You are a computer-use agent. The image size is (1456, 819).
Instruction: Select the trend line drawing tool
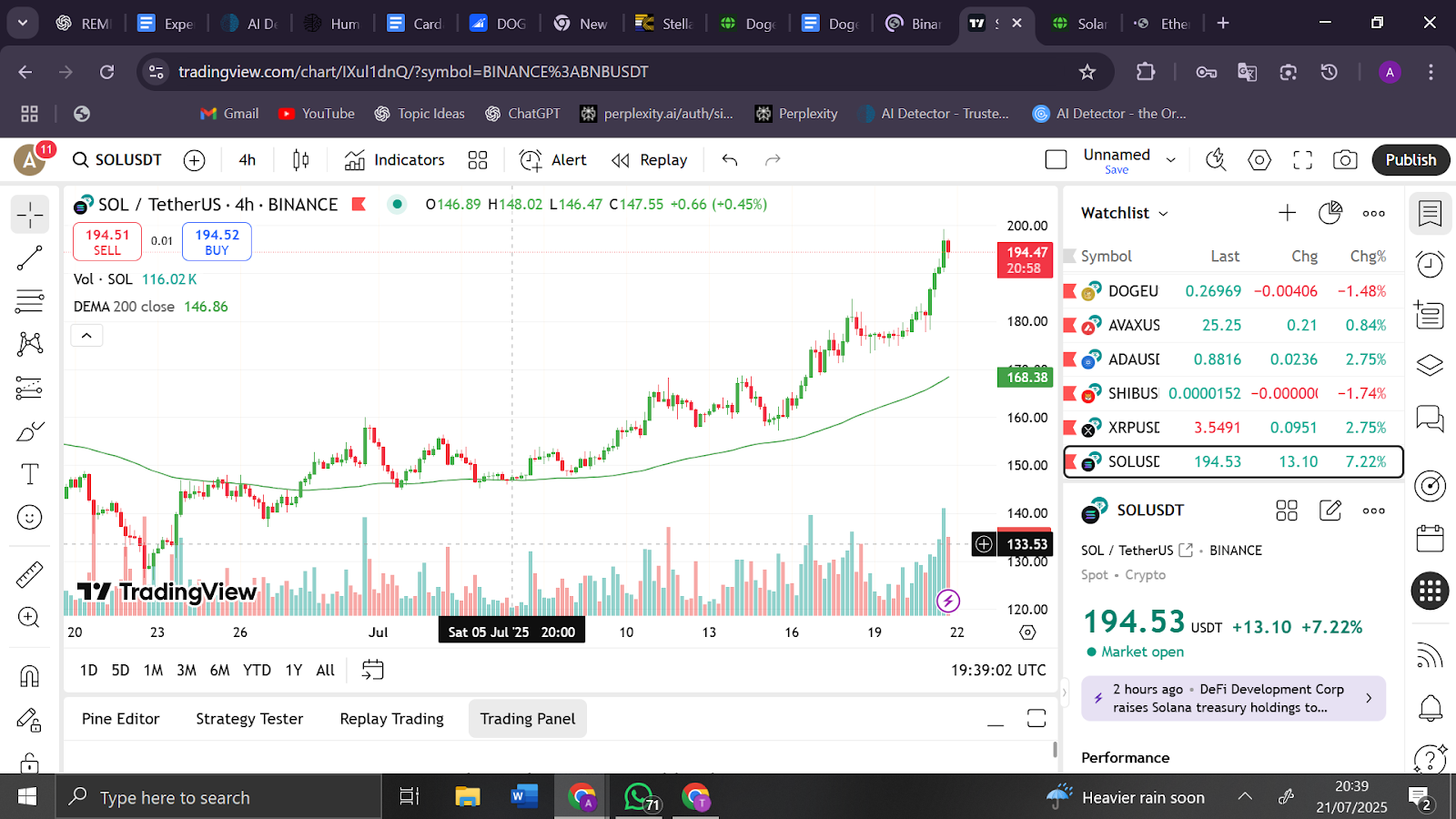coord(30,258)
